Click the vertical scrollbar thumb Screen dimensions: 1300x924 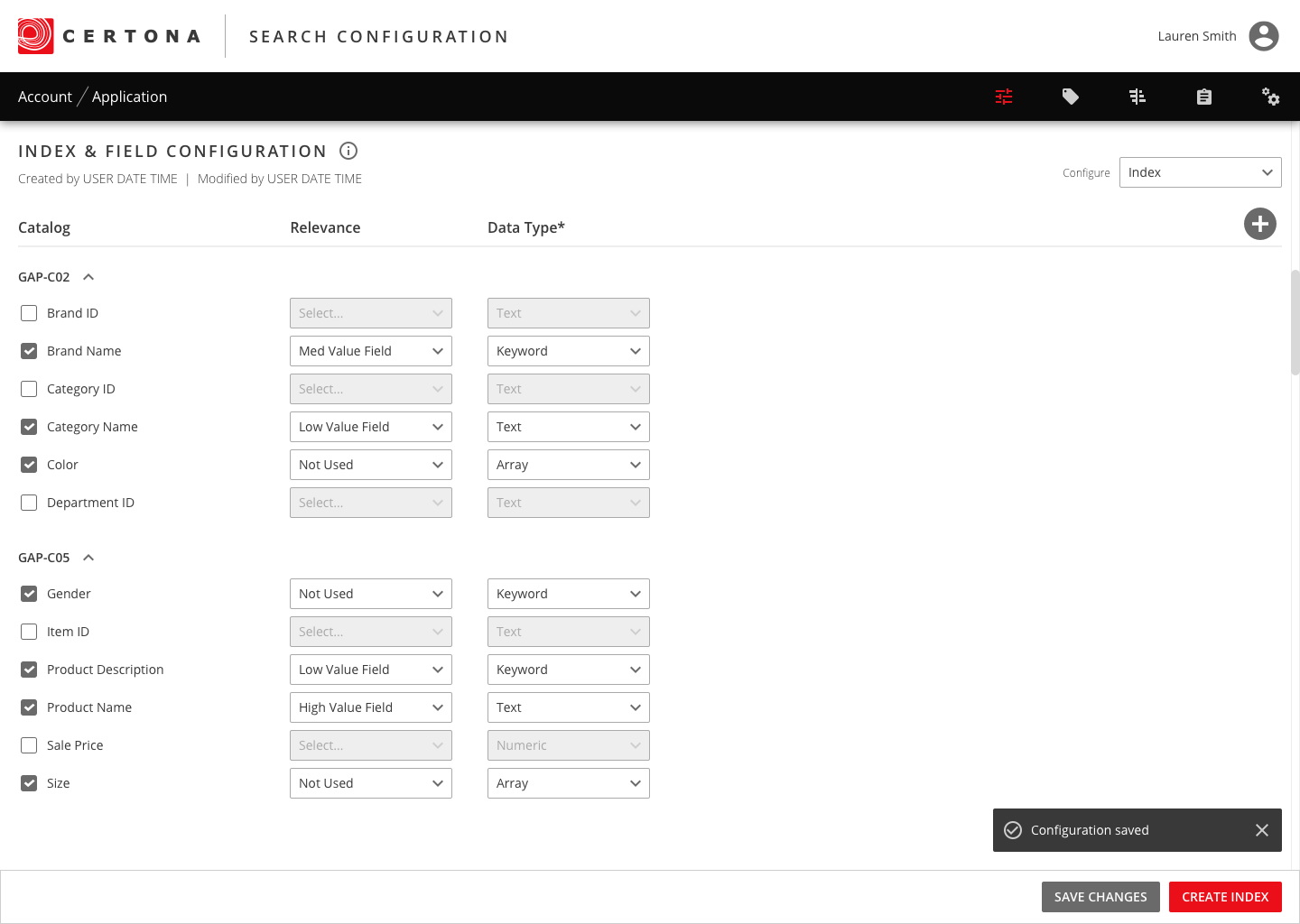coord(1295,321)
